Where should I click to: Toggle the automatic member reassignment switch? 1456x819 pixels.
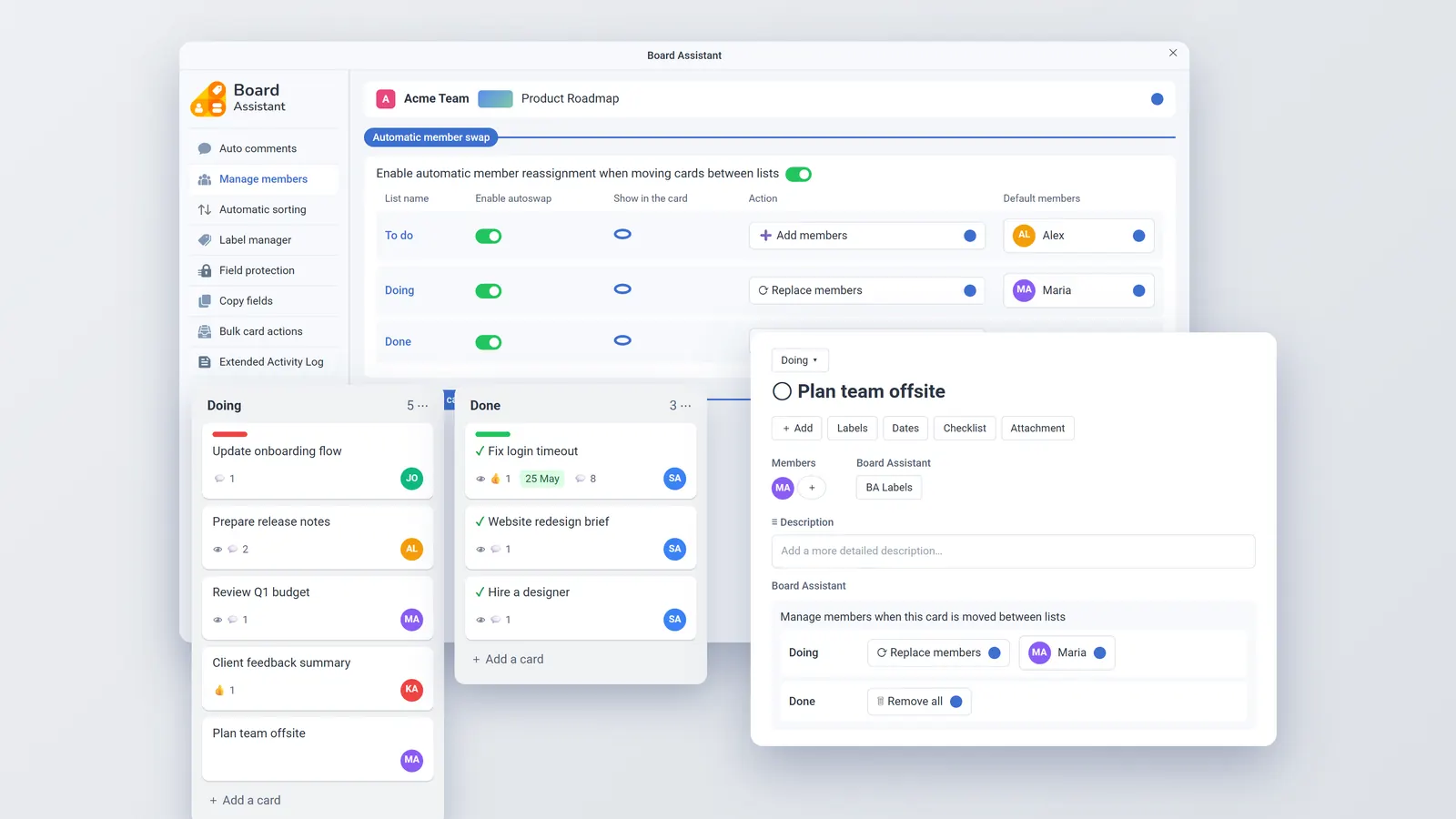click(x=799, y=174)
